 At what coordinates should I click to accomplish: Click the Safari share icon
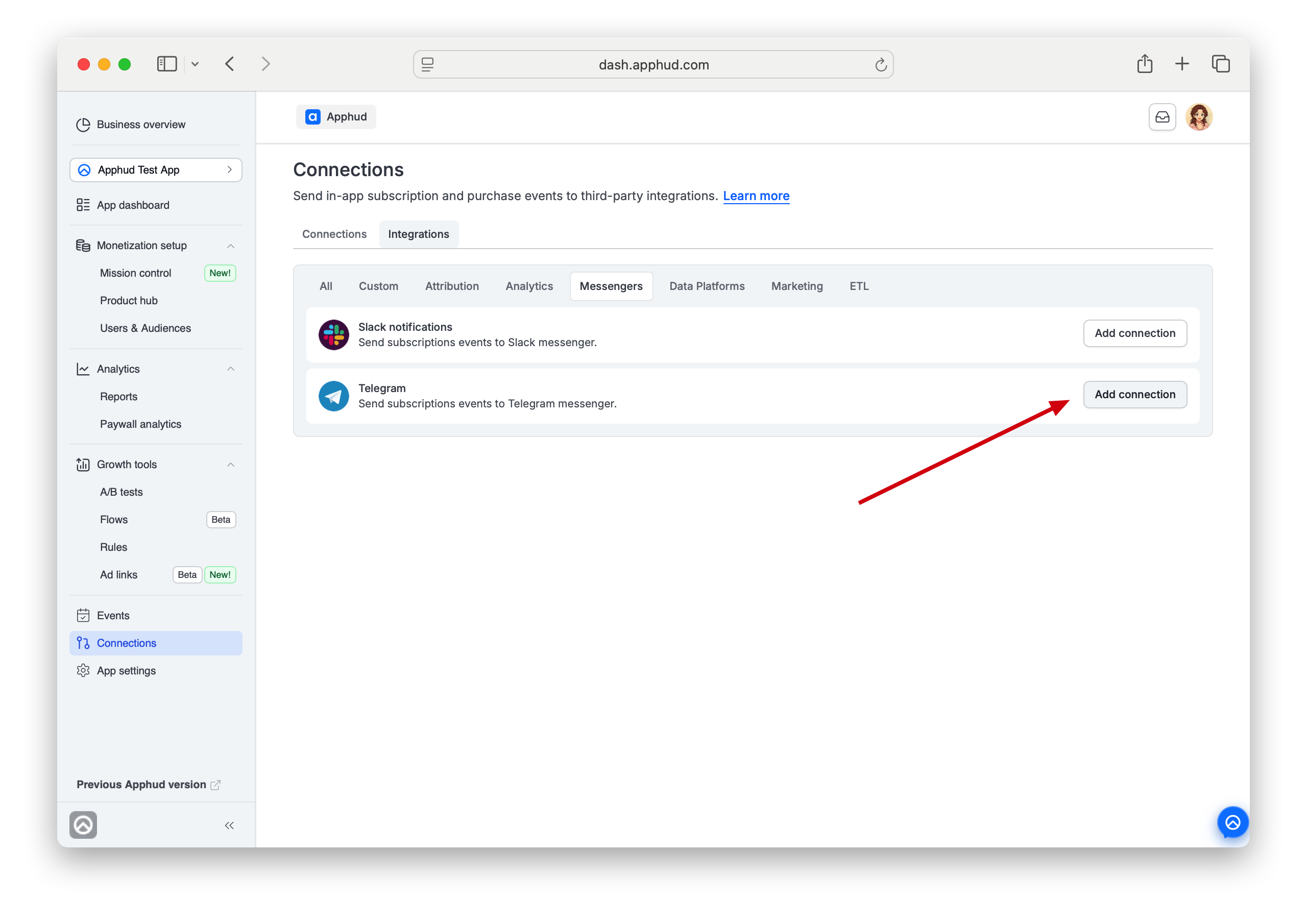pyautogui.click(x=1145, y=63)
